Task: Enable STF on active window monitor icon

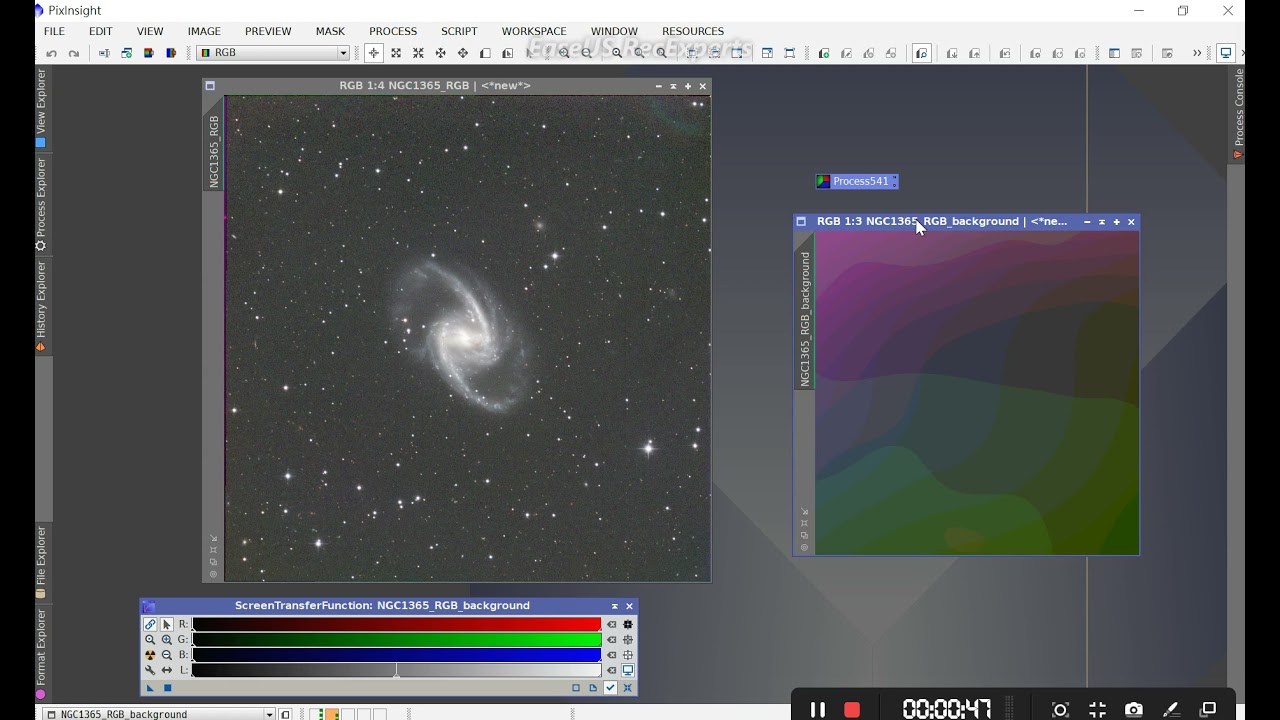Action: pyautogui.click(x=628, y=671)
